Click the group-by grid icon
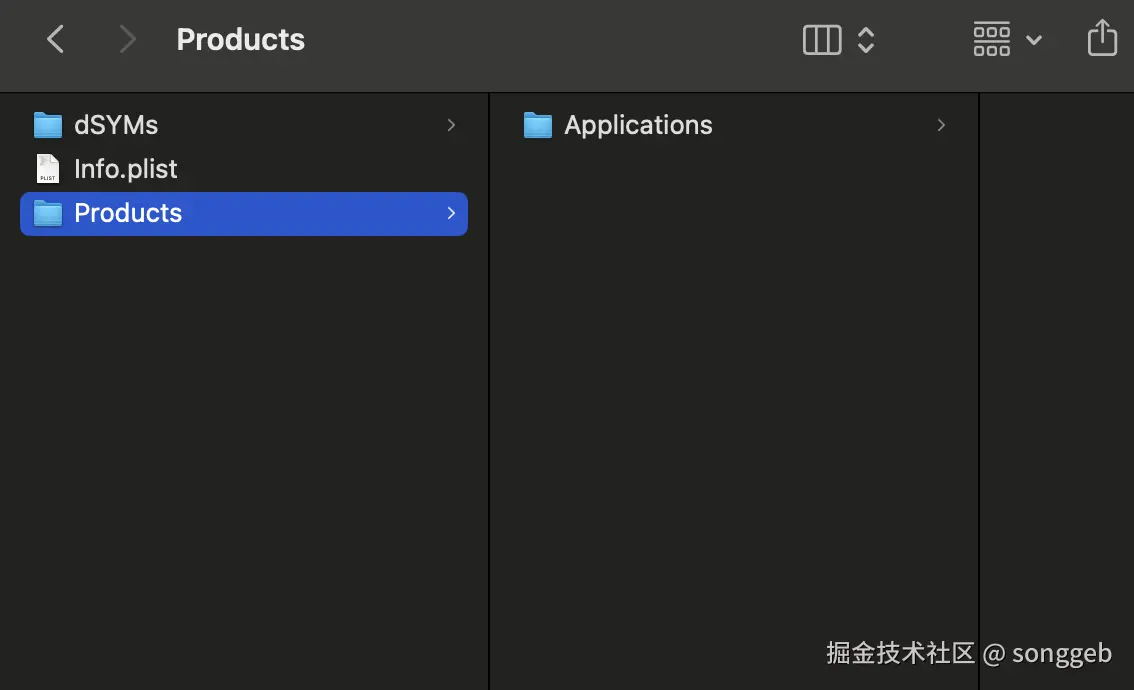The height and width of the screenshot is (690, 1134). pyautogui.click(x=991, y=40)
